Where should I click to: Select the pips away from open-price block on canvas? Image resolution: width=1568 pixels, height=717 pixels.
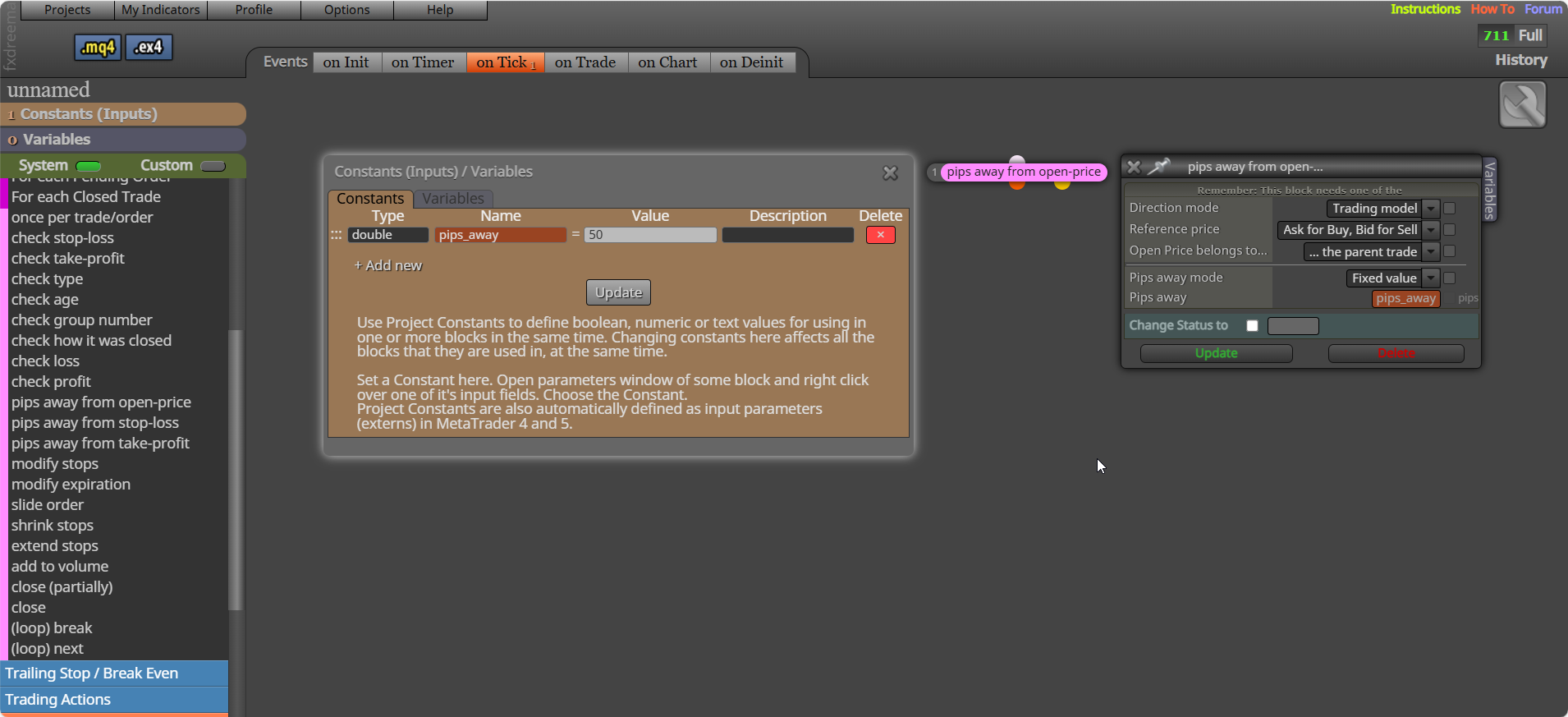point(1023,172)
